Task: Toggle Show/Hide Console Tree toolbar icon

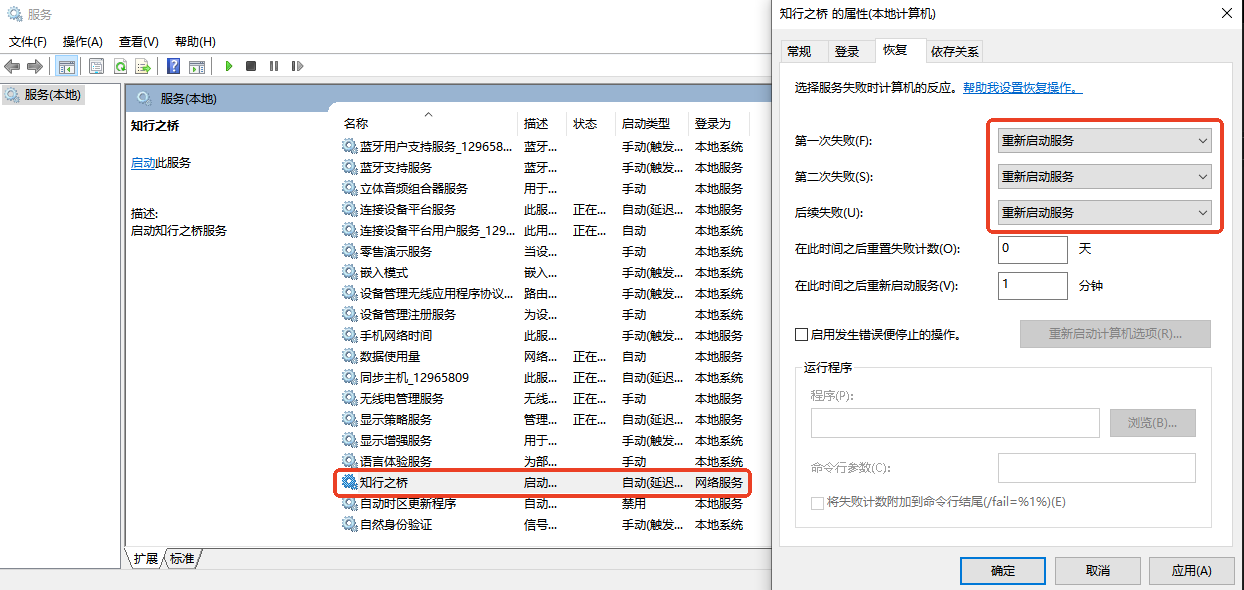Action: (67, 66)
